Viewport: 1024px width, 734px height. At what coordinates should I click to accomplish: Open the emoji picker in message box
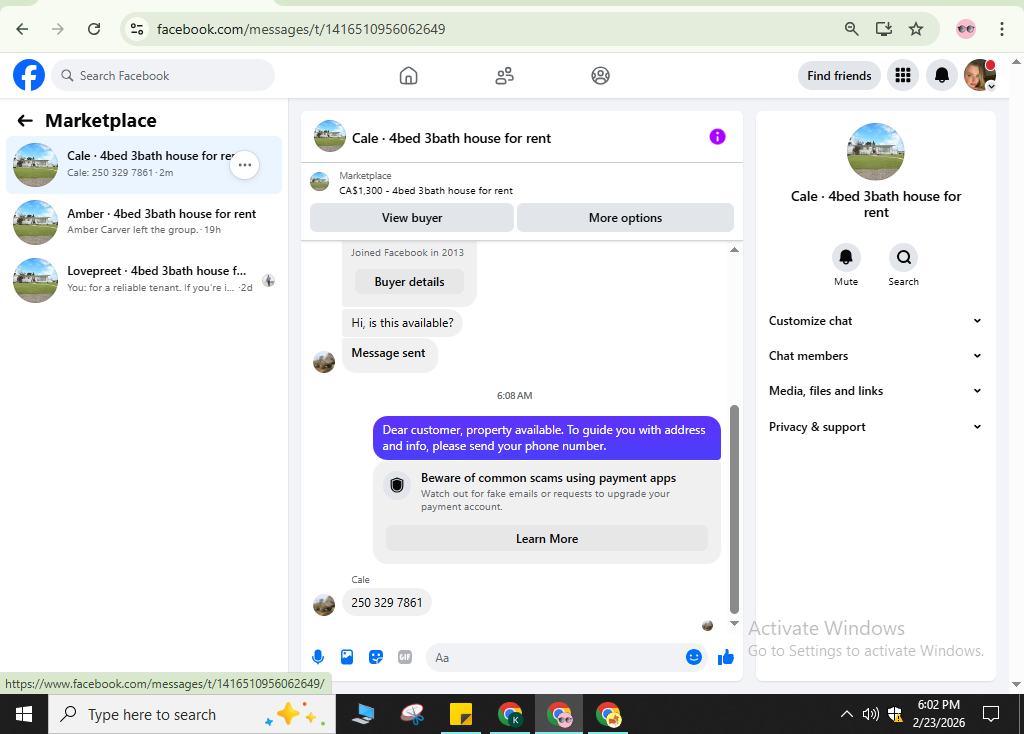(694, 657)
